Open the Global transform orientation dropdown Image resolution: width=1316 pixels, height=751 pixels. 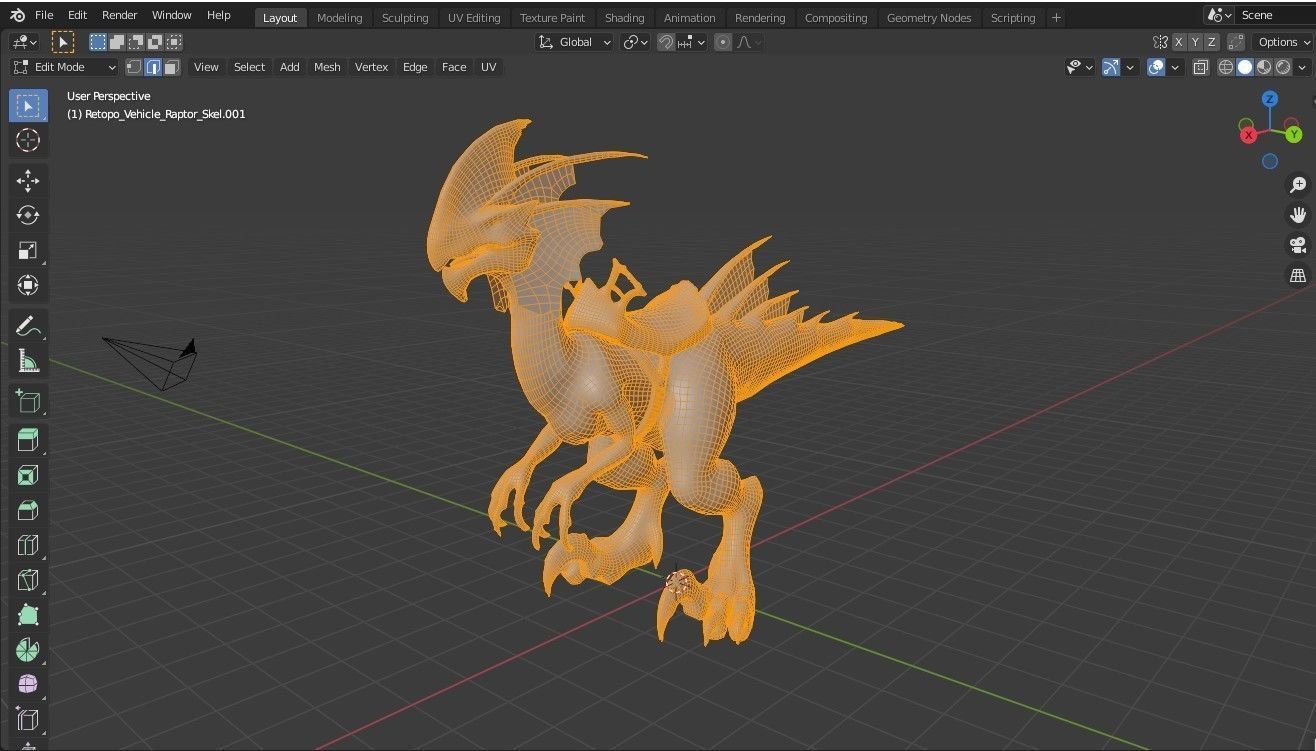click(x=574, y=42)
